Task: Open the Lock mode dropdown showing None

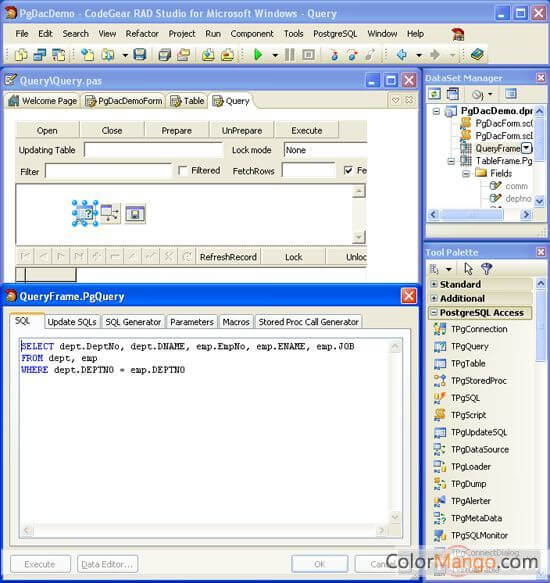Action: click(x=325, y=150)
